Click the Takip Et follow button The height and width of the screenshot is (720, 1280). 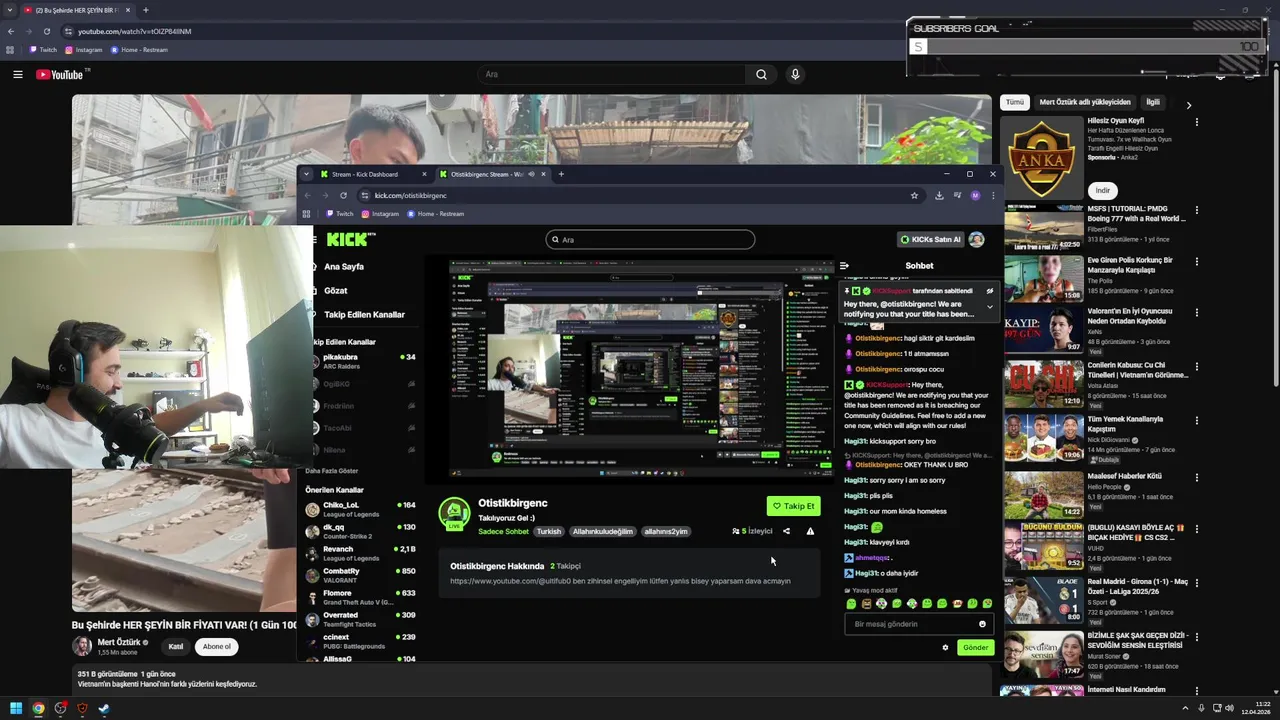tap(793, 506)
